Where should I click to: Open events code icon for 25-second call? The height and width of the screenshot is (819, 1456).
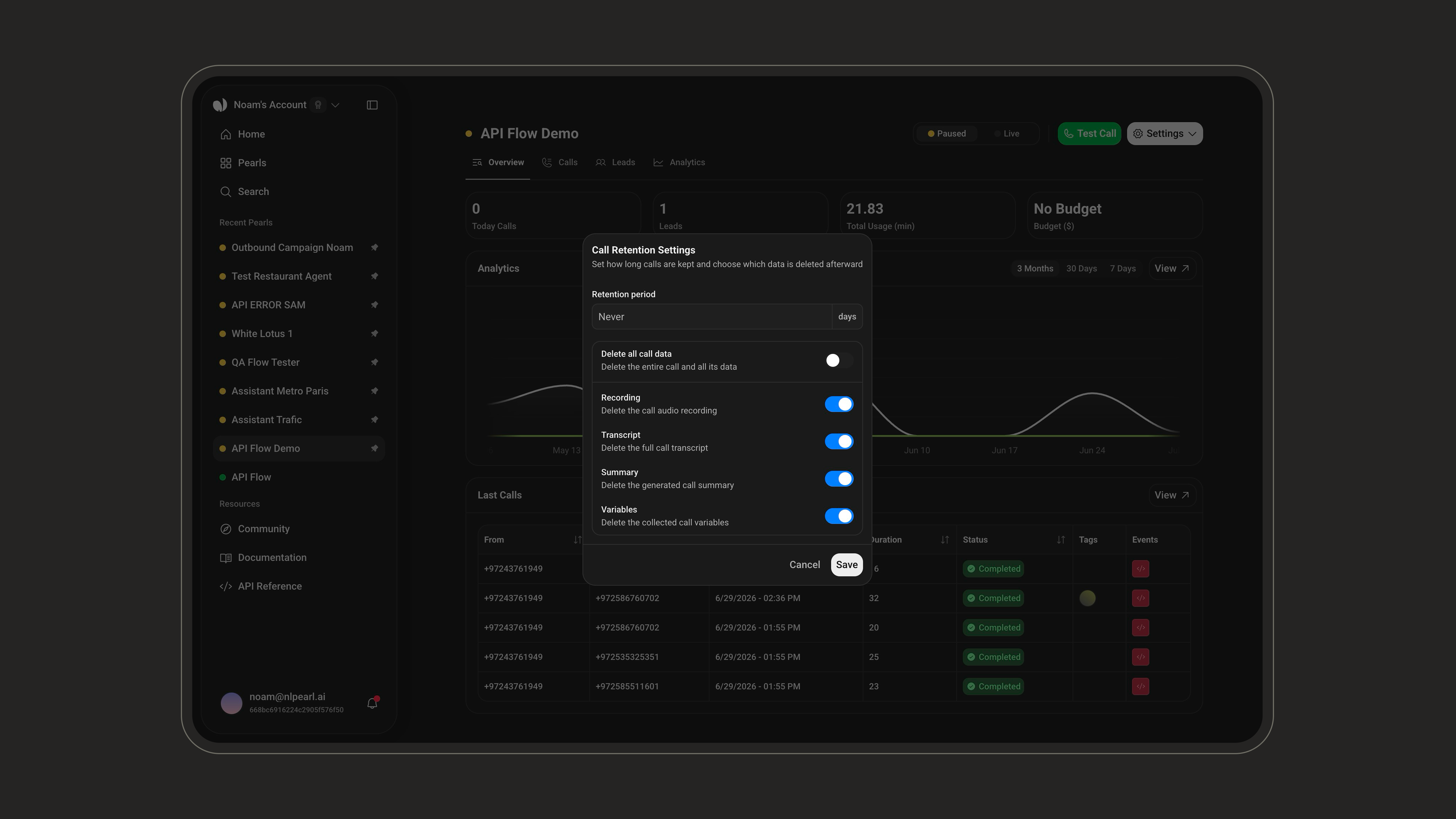[1141, 657]
